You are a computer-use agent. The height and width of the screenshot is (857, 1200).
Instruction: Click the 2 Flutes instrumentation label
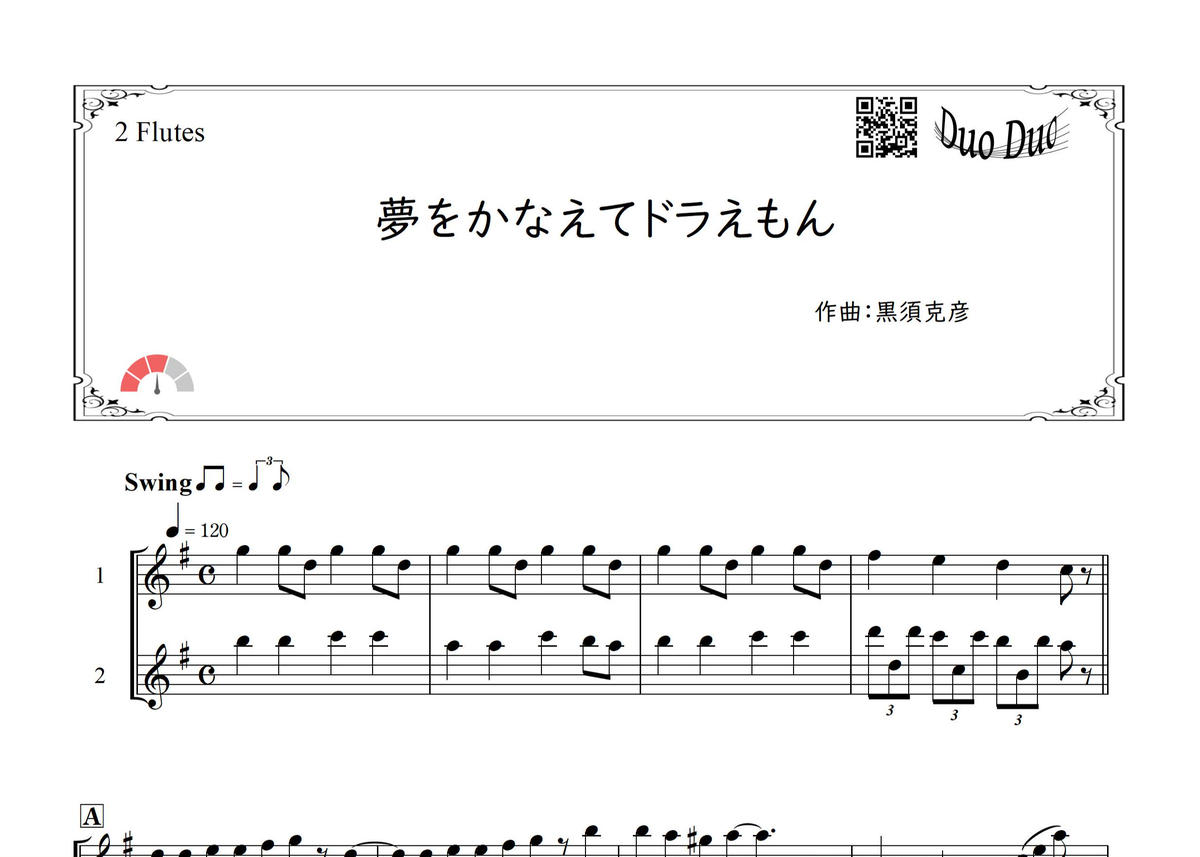point(160,132)
